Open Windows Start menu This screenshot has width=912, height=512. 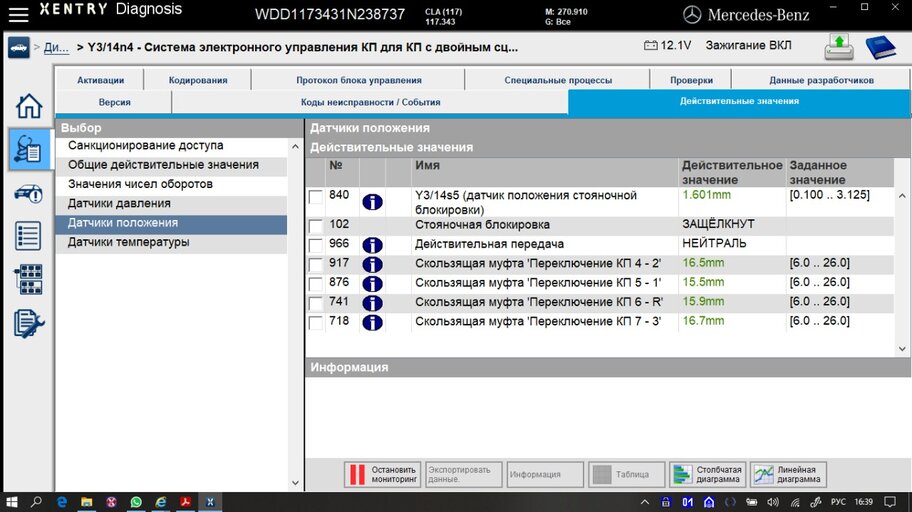pyautogui.click(x=11, y=502)
